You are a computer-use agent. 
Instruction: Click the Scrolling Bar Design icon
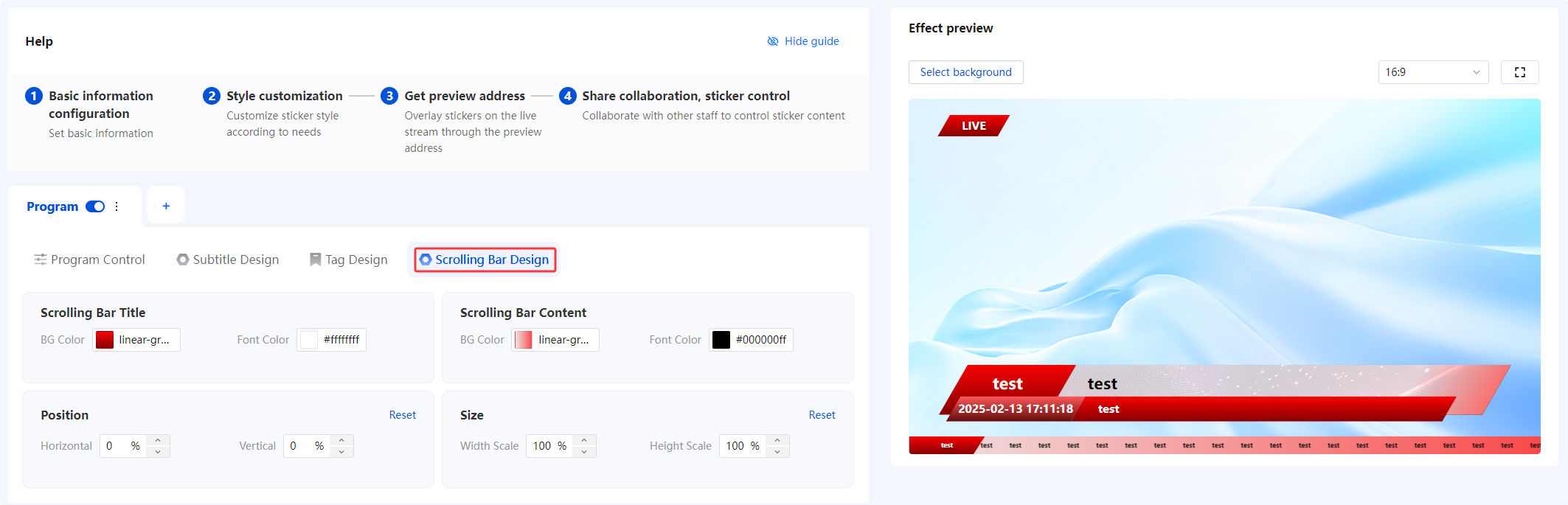pyautogui.click(x=426, y=260)
